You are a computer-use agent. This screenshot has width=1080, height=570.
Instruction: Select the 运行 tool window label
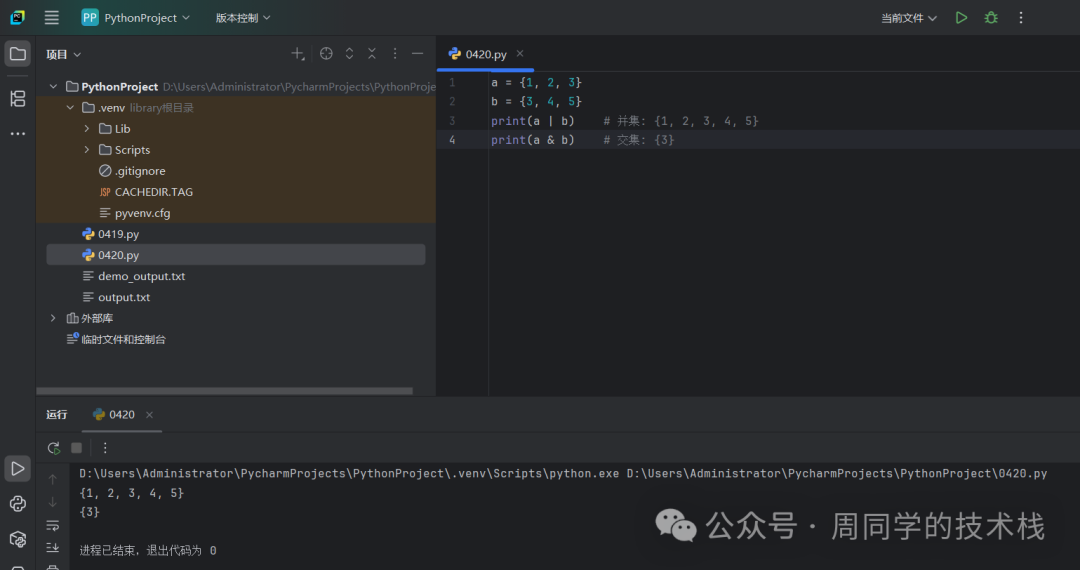pos(56,414)
